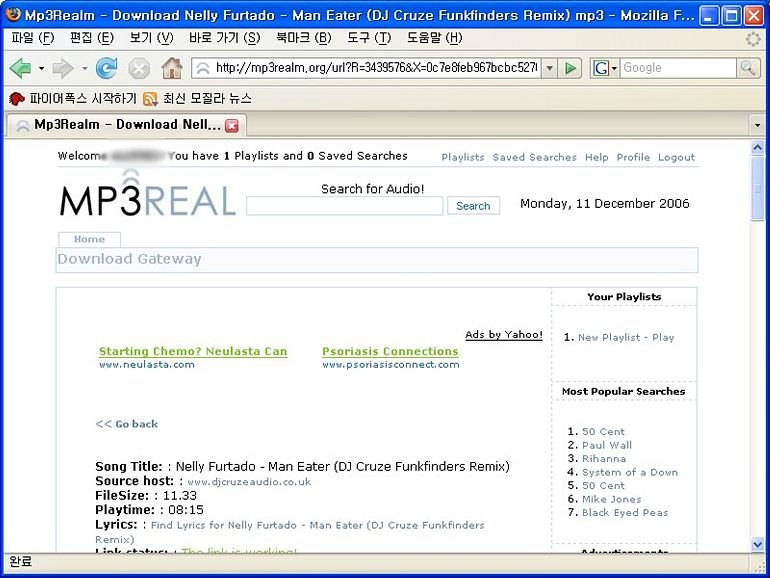770x578 pixels.
Task: Click www.neulasta.com ad URL
Action: coord(147,364)
